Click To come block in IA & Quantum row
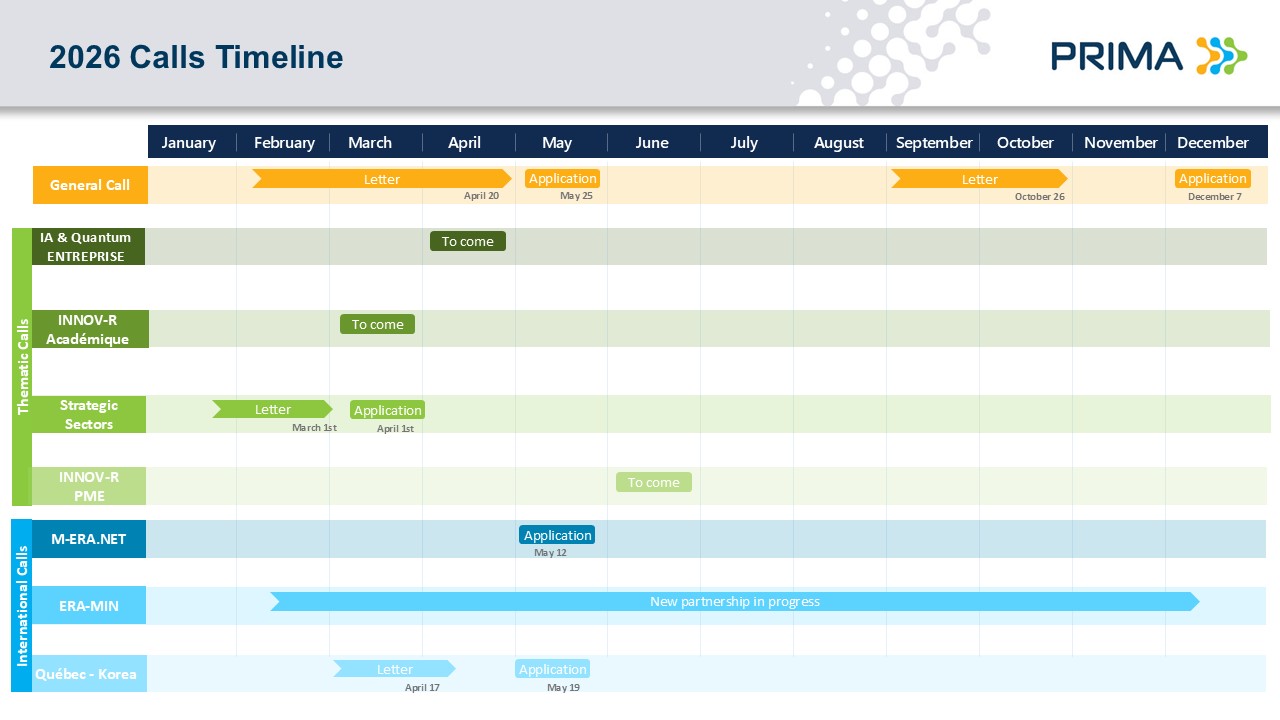 click(x=468, y=241)
